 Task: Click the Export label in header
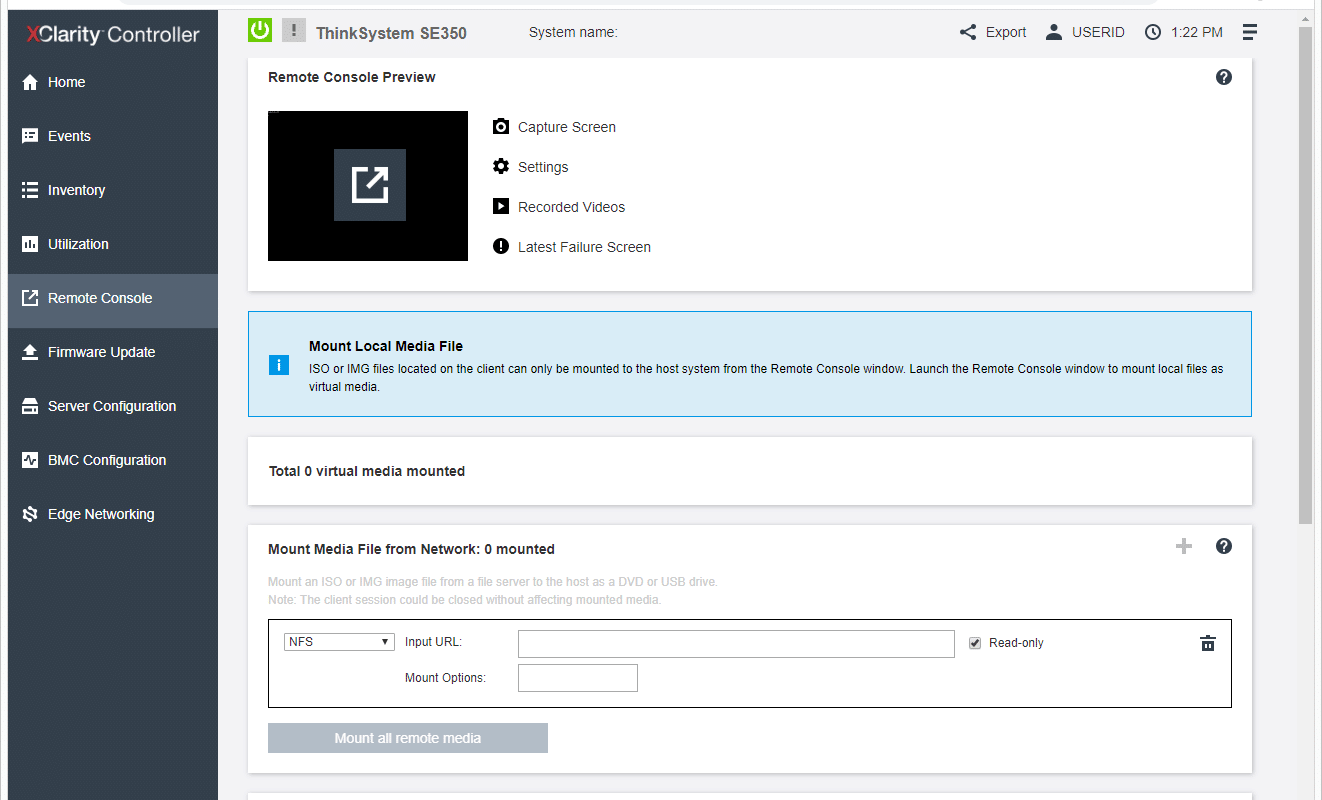[x=1006, y=32]
